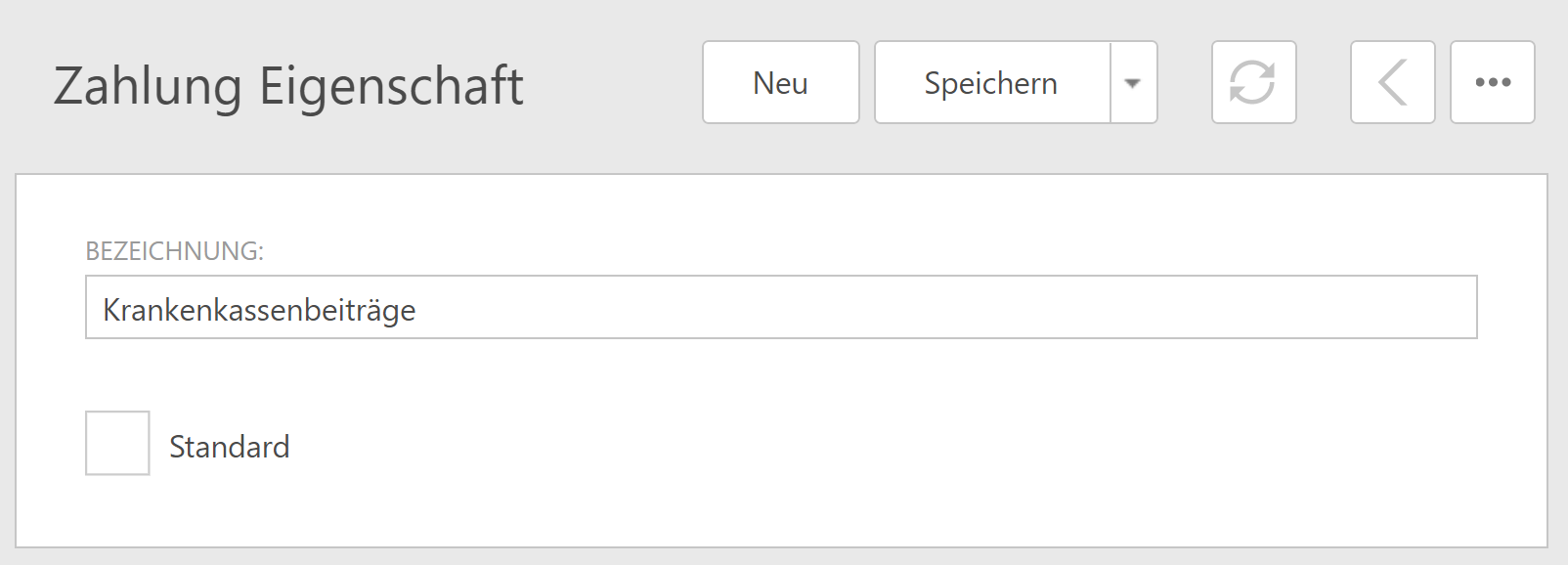This screenshot has width=1568, height=565.
Task: Create a new entry with Neu
Action: [x=780, y=83]
